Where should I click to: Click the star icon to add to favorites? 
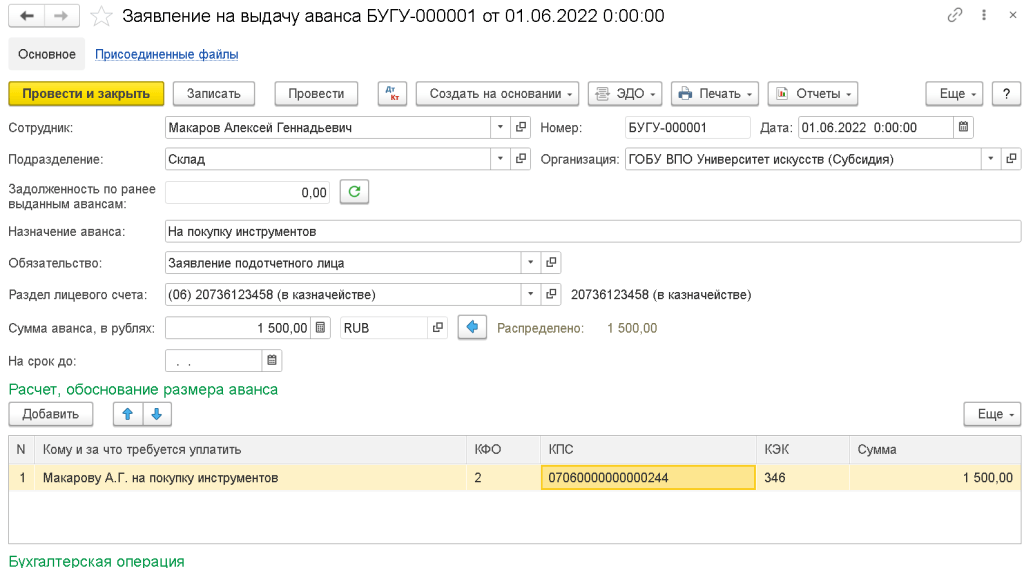pos(101,16)
